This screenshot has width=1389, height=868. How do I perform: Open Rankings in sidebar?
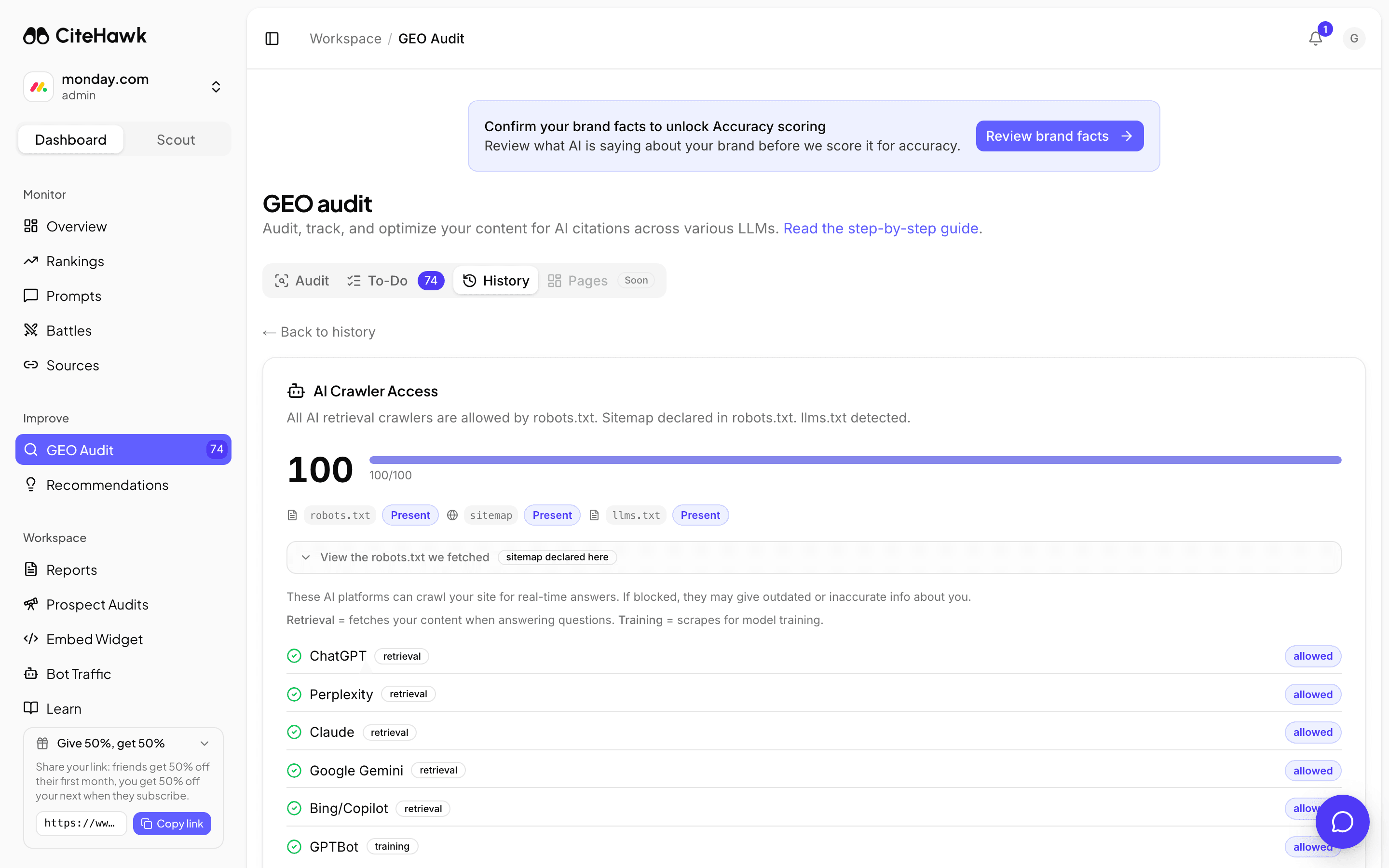[123, 261]
